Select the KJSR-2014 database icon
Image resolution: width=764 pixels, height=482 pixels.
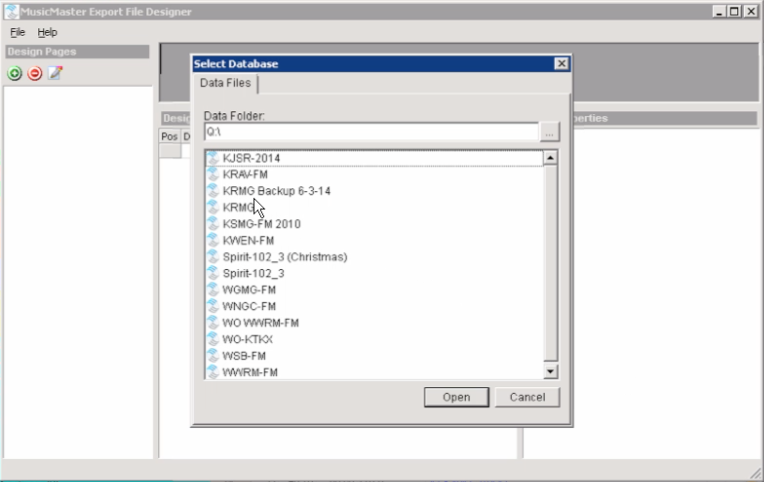tap(213, 158)
